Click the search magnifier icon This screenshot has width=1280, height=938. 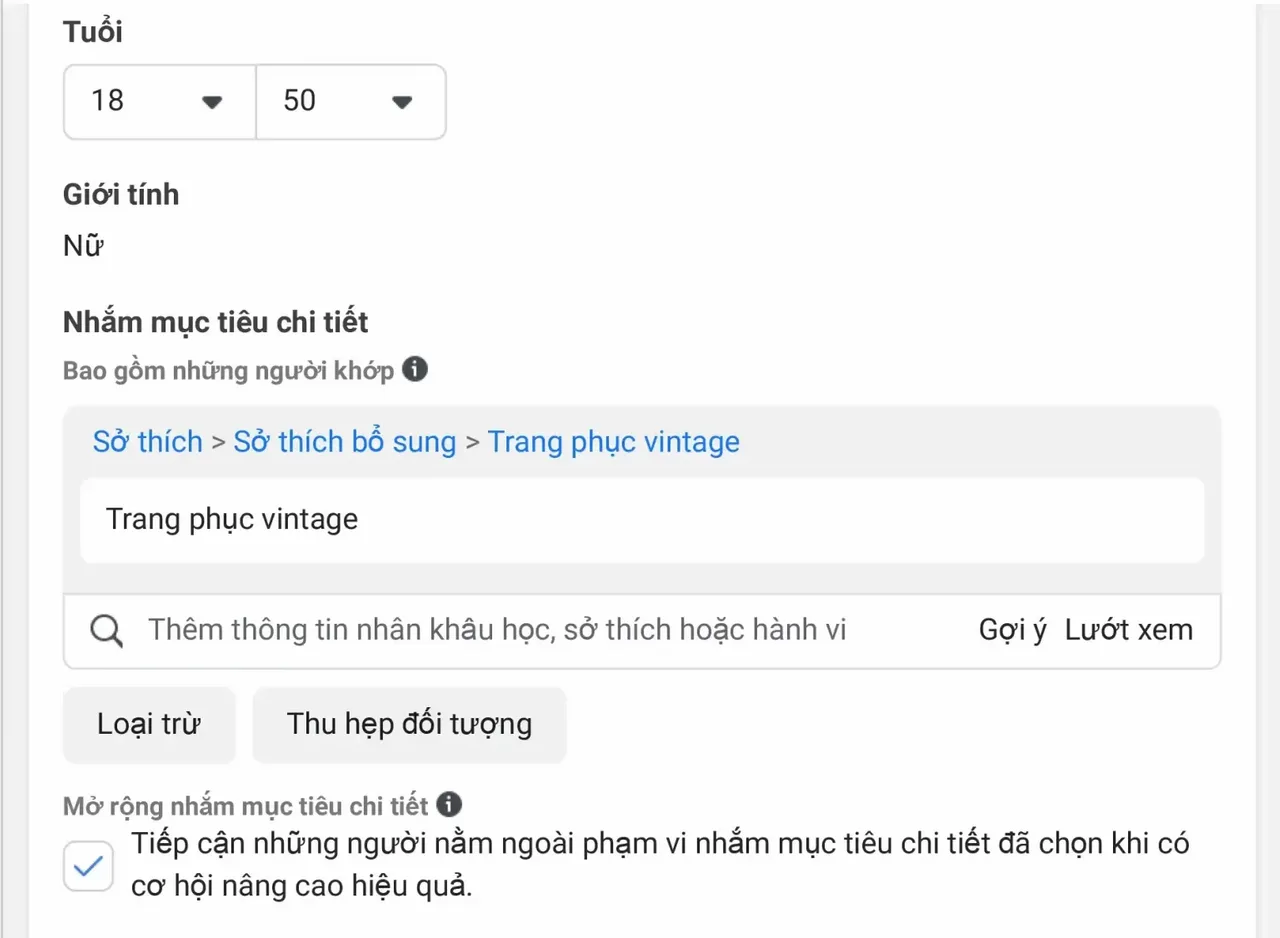pyautogui.click(x=107, y=631)
